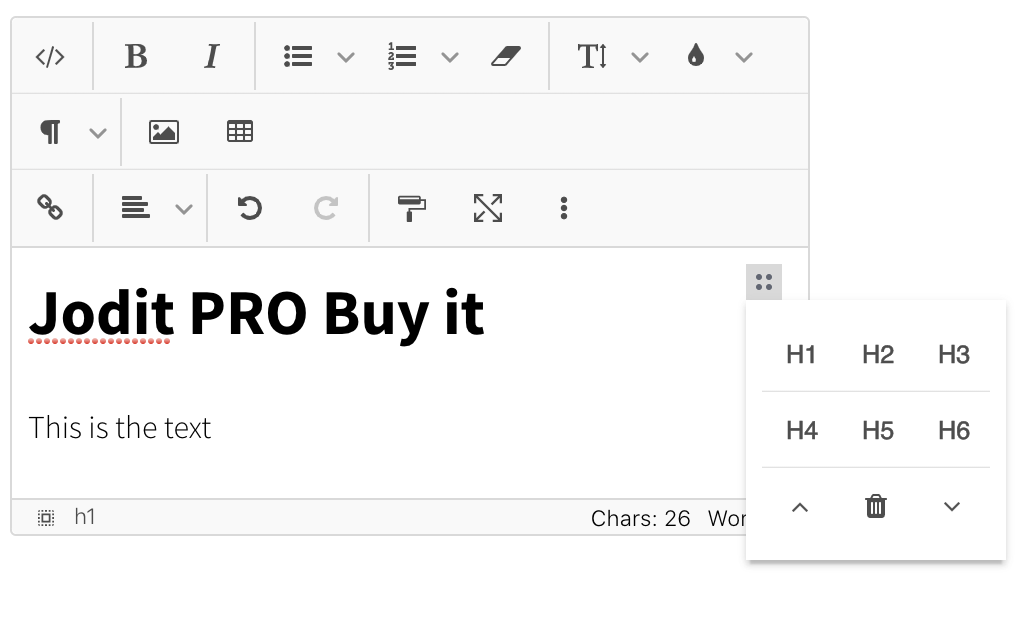Image resolution: width=1028 pixels, height=622 pixels.
Task: Convert block to H3
Action: tap(953, 355)
